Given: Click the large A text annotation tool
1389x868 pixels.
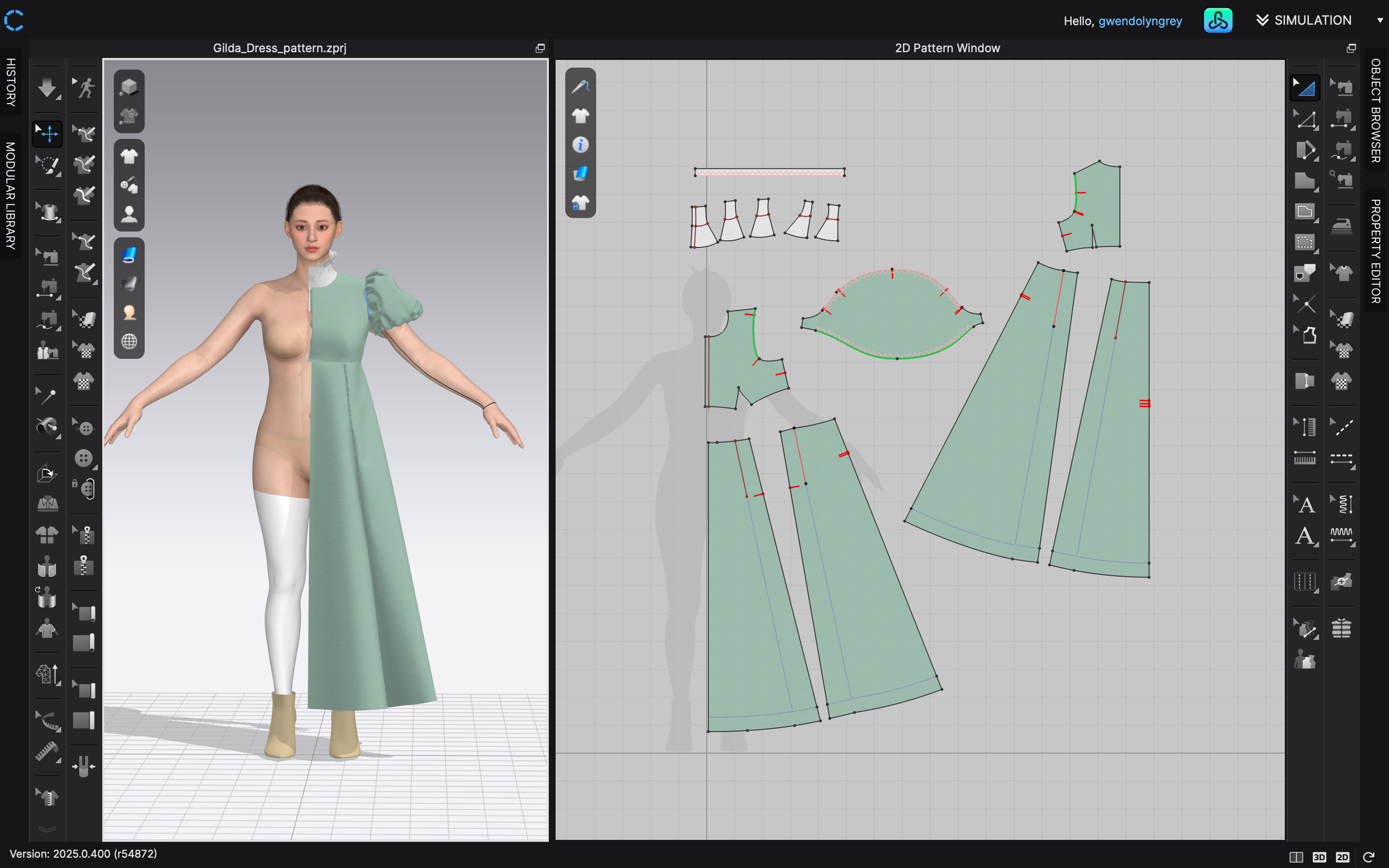Looking at the screenshot, I should click(1305, 536).
